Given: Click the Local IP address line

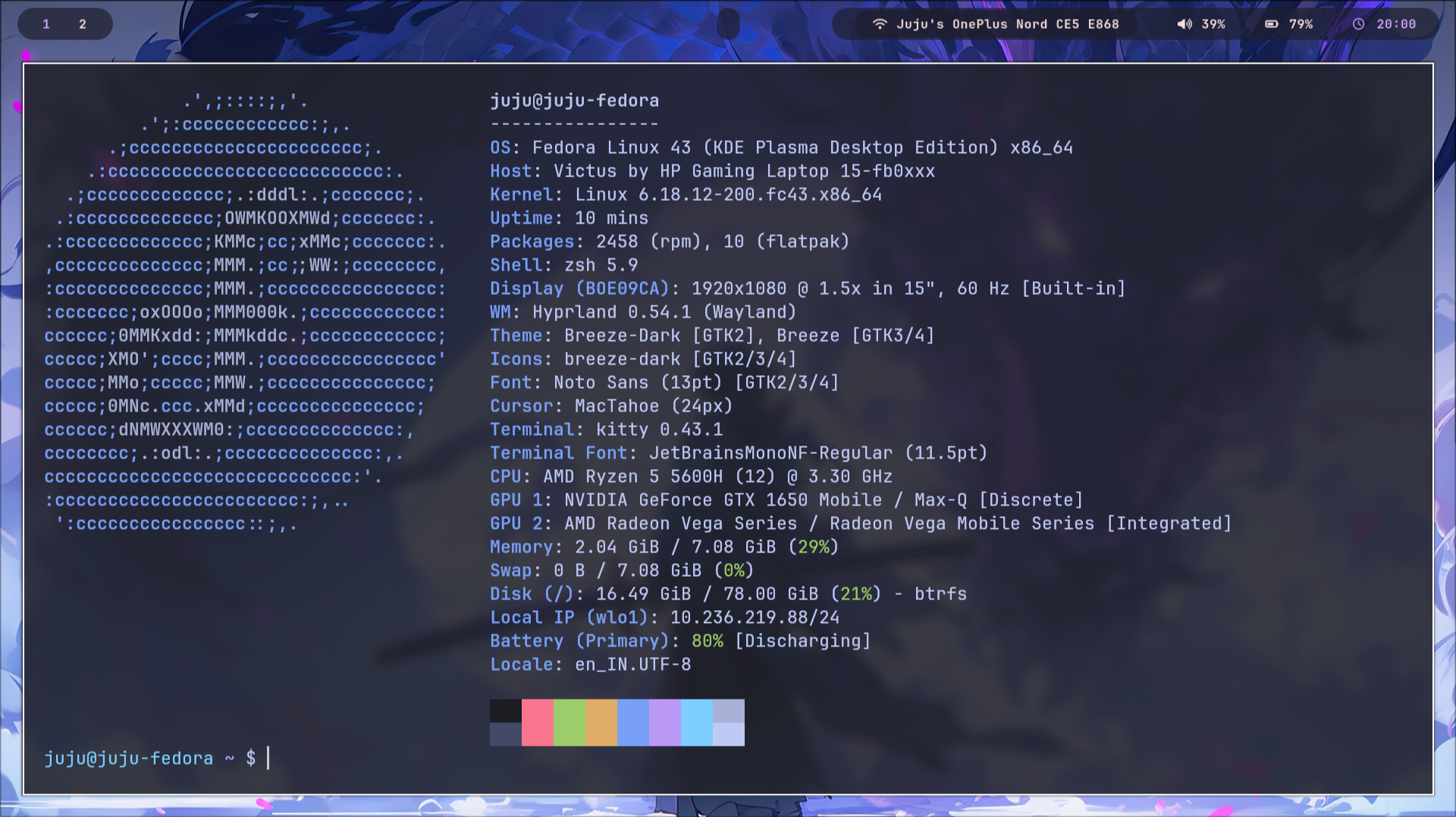Looking at the screenshot, I should pyautogui.click(x=664, y=618).
